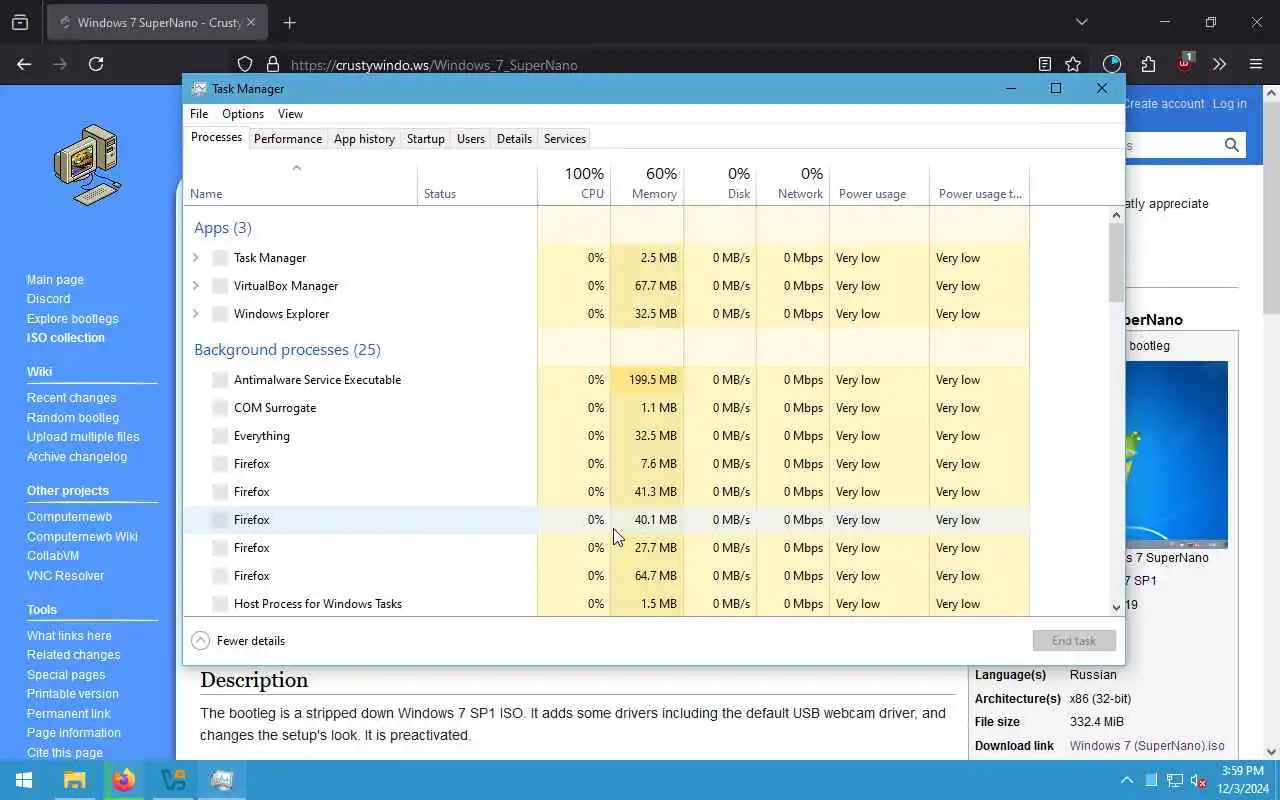This screenshot has width=1280, height=800.
Task: Open the Main page wiki link
Action: click(x=55, y=280)
